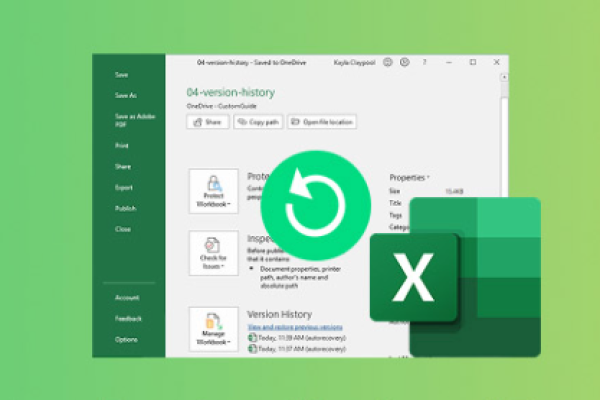Screen dimensions: 600x400
Task: Click the 04-version-history file title
Action: (x=231, y=92)
